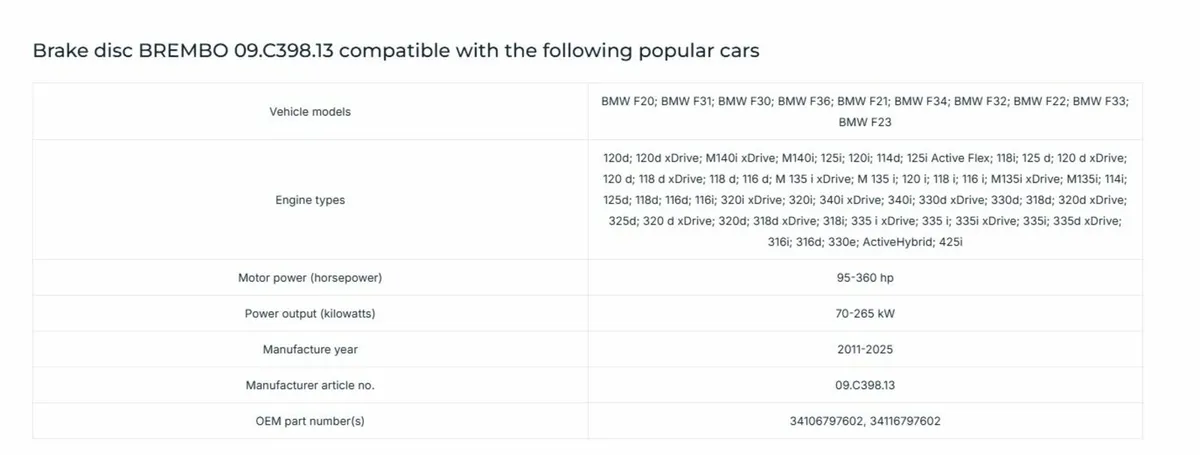Image resolution: width=1200 pixels, height=455 pixels.
Task: Click the line starting 120 d; 118 d xDrive
Action: click(x=865, y=179)
